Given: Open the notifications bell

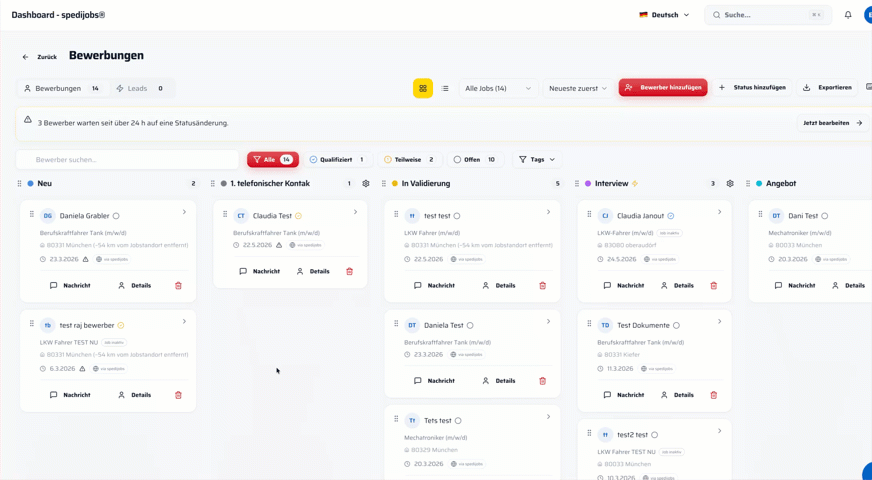Looking at the screenshot, I should tap(848, 15).
